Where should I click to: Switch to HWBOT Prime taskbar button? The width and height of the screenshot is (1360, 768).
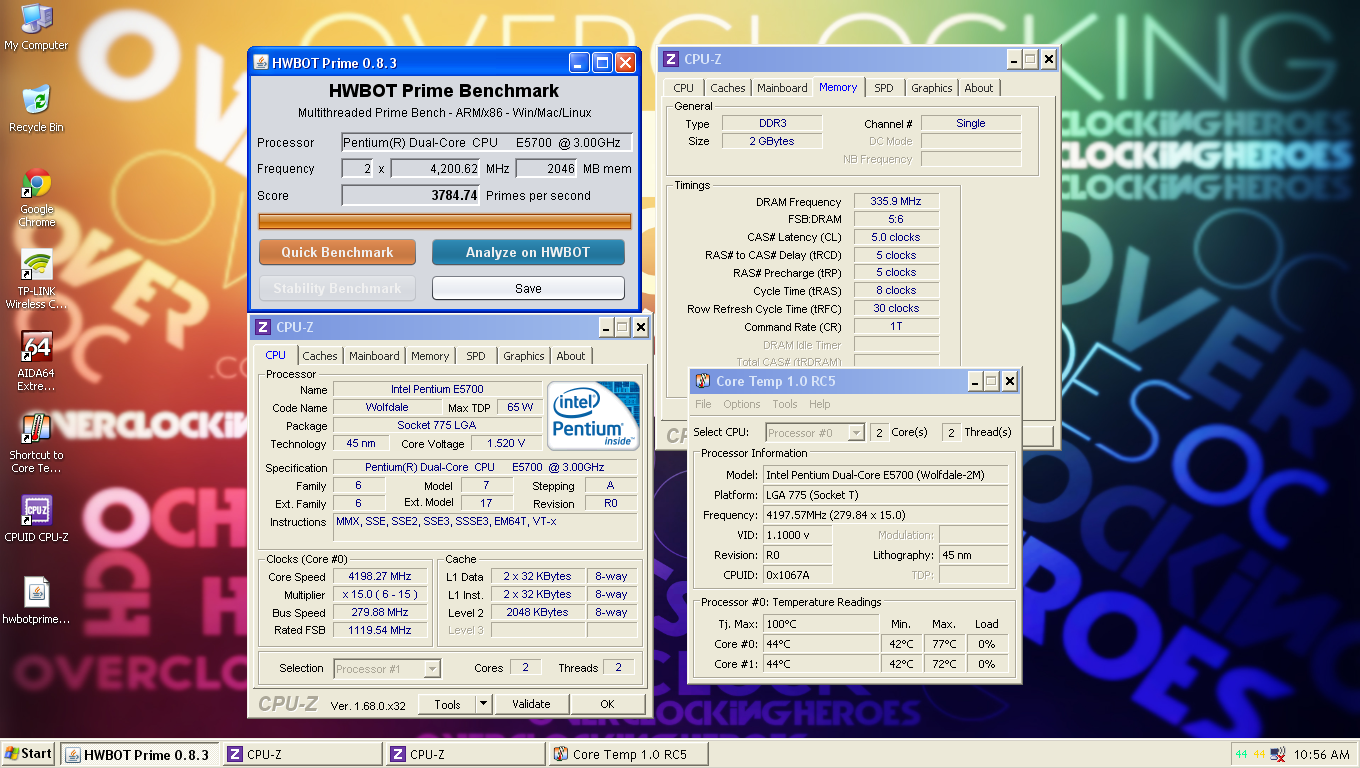coord(139,755)
